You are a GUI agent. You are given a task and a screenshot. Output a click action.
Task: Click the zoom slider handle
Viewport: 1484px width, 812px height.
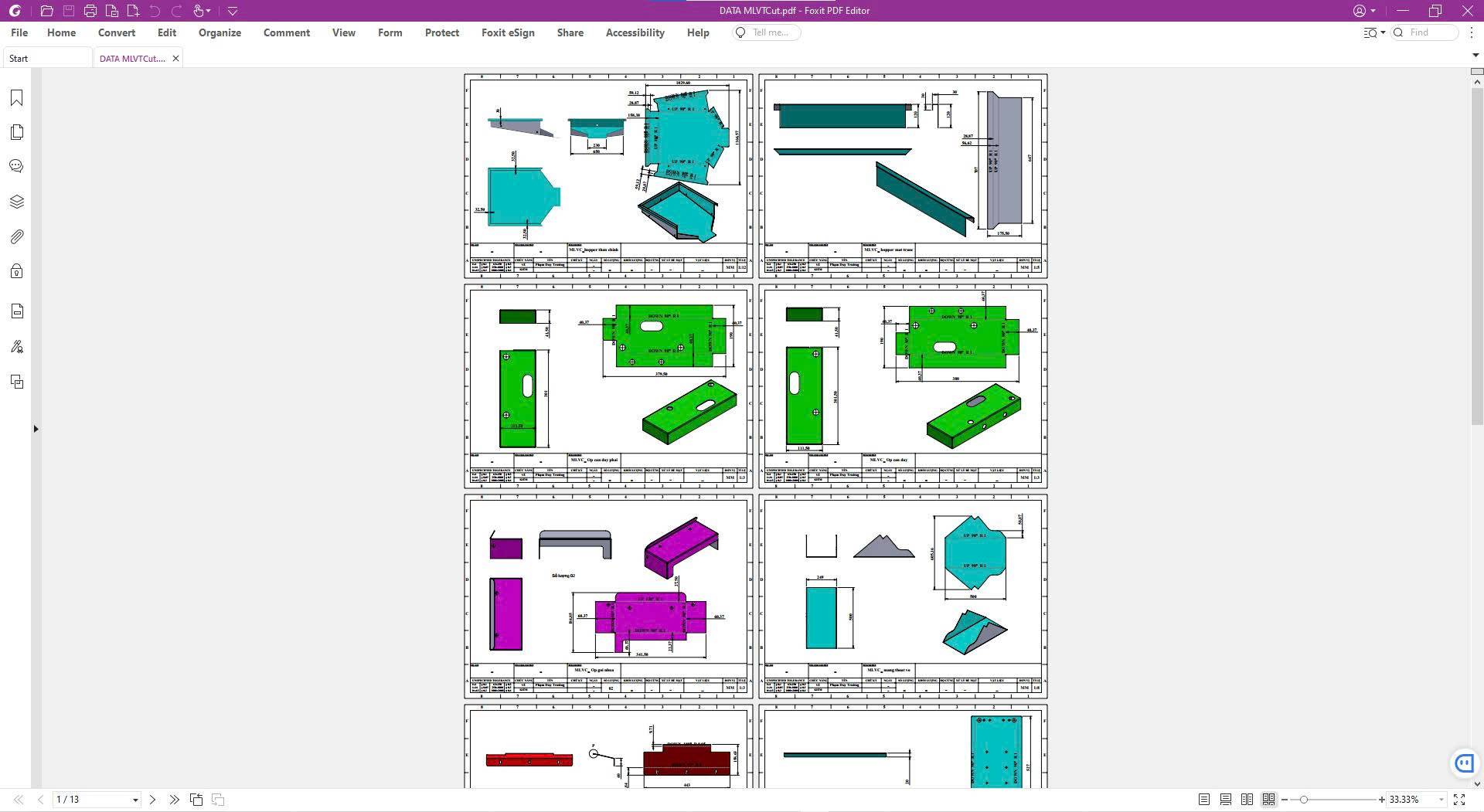click(x=1303, y=800)
